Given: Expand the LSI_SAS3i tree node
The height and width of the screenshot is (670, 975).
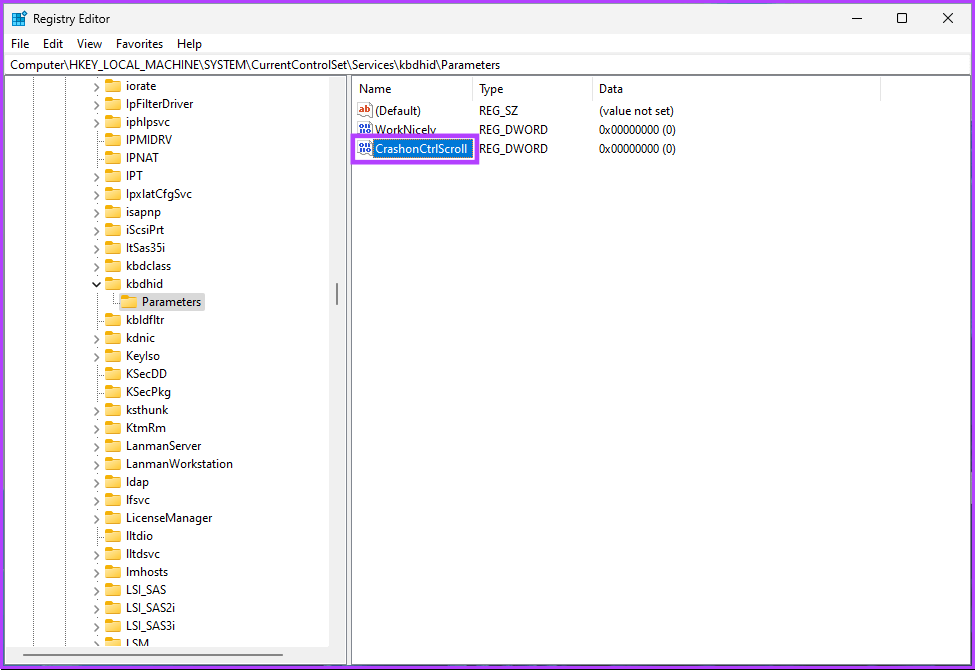Looking at the screenshot, I should click(x=96, y=627).
